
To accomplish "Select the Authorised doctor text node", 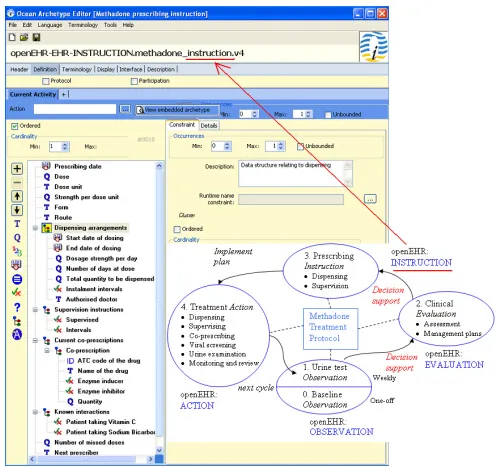I will 91,299.
